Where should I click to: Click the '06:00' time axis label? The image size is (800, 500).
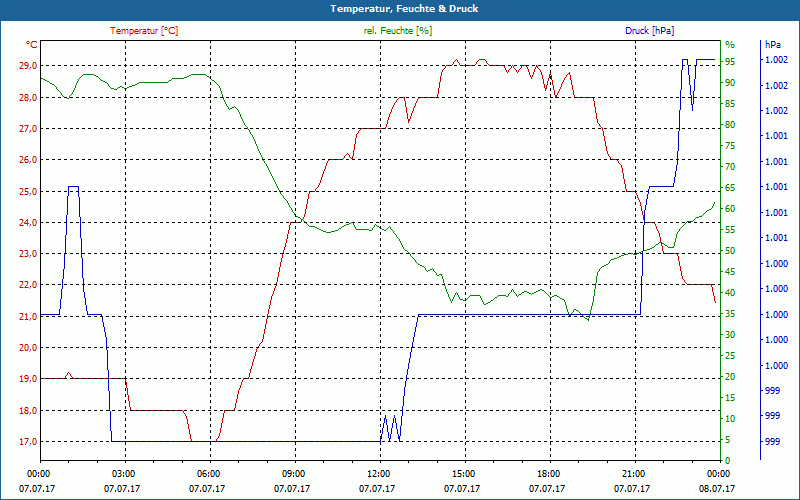(208, 473)
